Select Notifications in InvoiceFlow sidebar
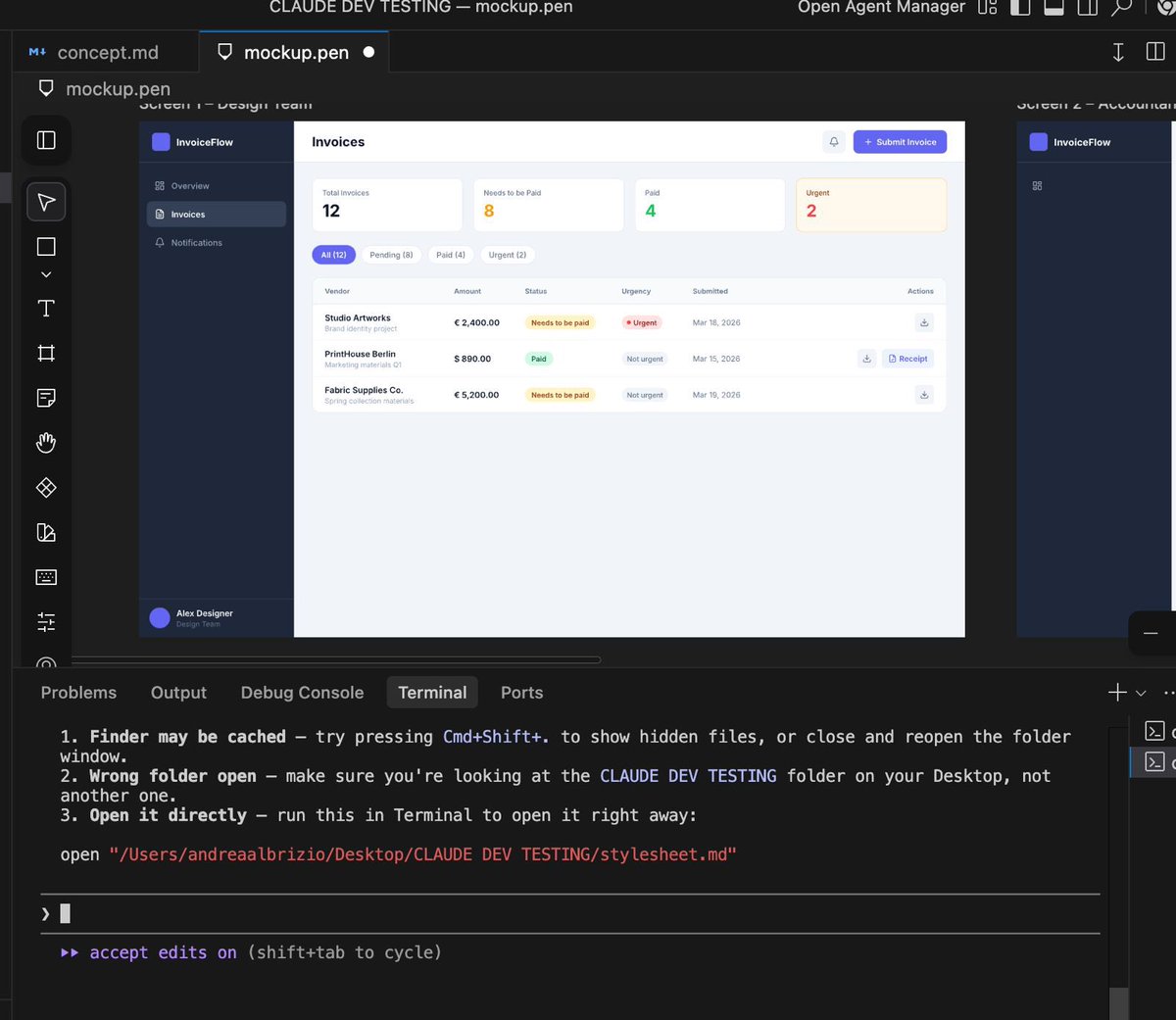 click(217, 243)
